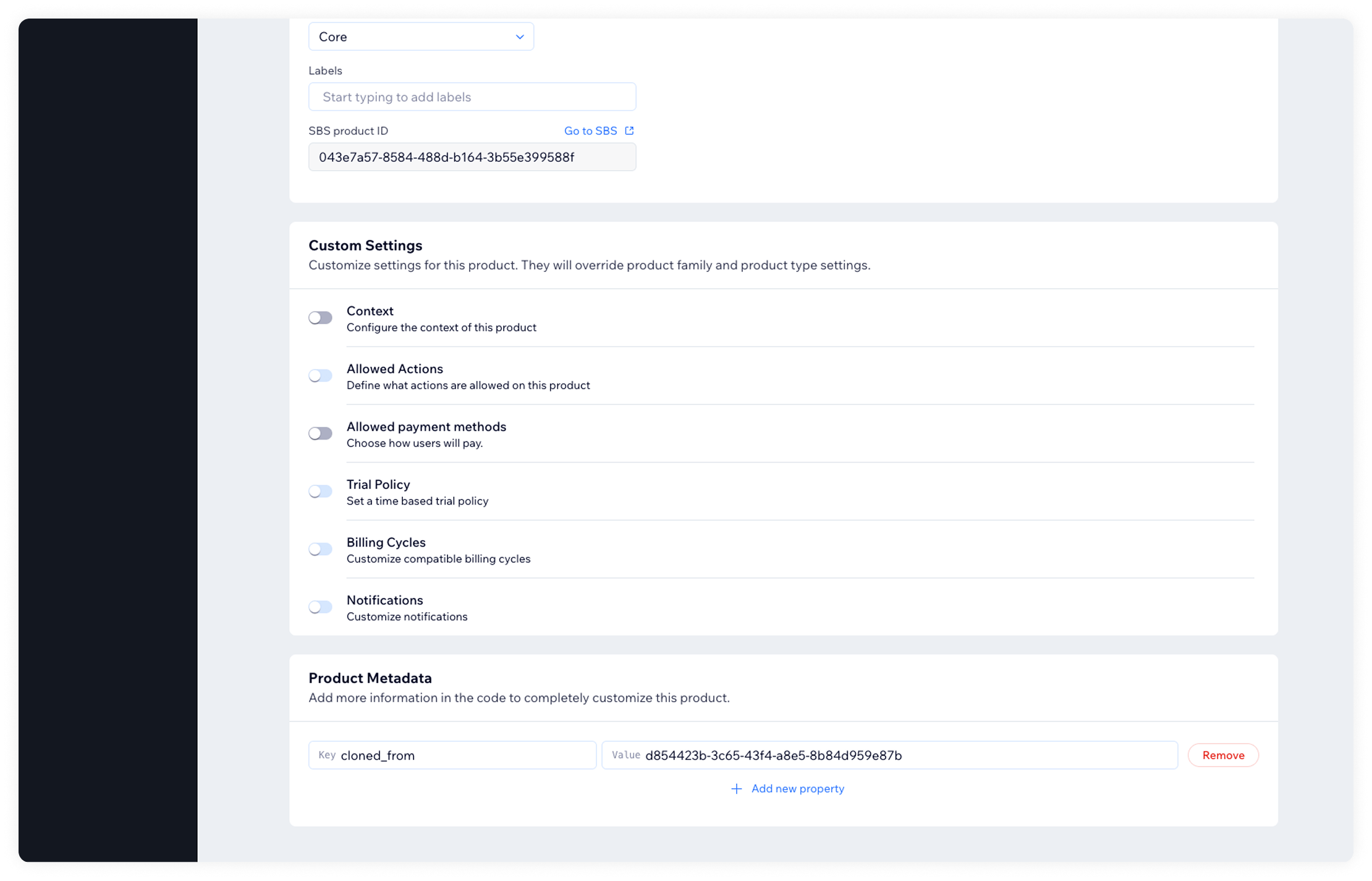The width and height of the screenshot is (1372, 881).
Task: Click the Billing Cycles label
Action: pyautogui.click(x=386, y=542)
